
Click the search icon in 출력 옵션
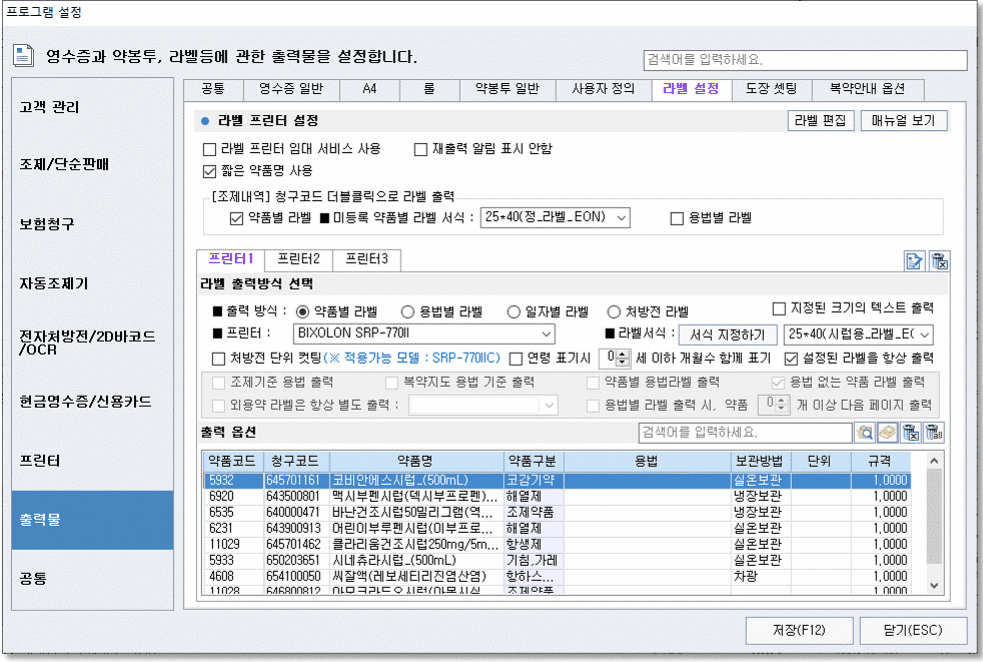865,433
